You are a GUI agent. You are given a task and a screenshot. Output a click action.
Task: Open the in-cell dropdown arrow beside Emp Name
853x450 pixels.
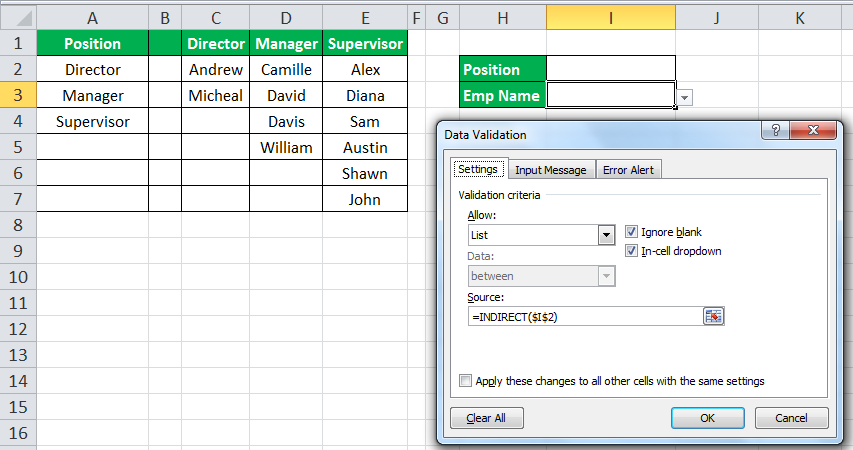(684, 98)
